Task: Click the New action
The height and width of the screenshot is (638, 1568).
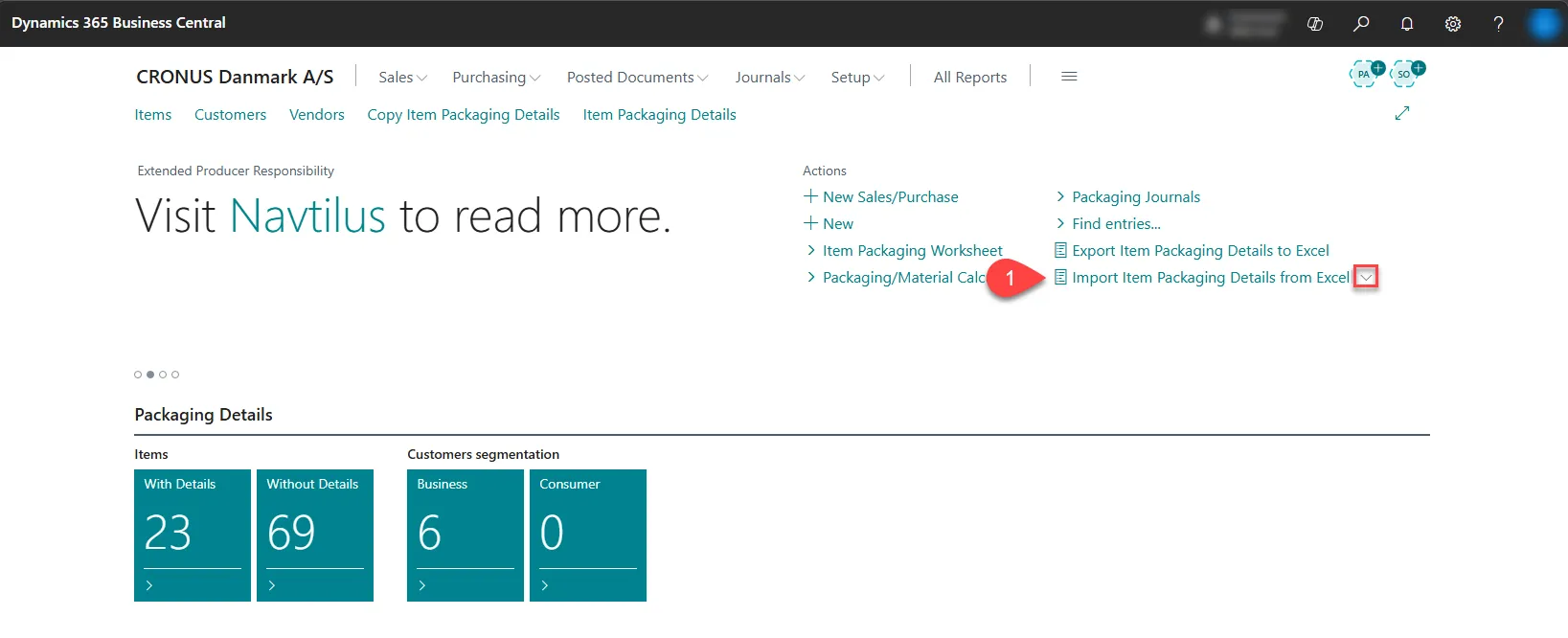Action: [x=829, y=223]
